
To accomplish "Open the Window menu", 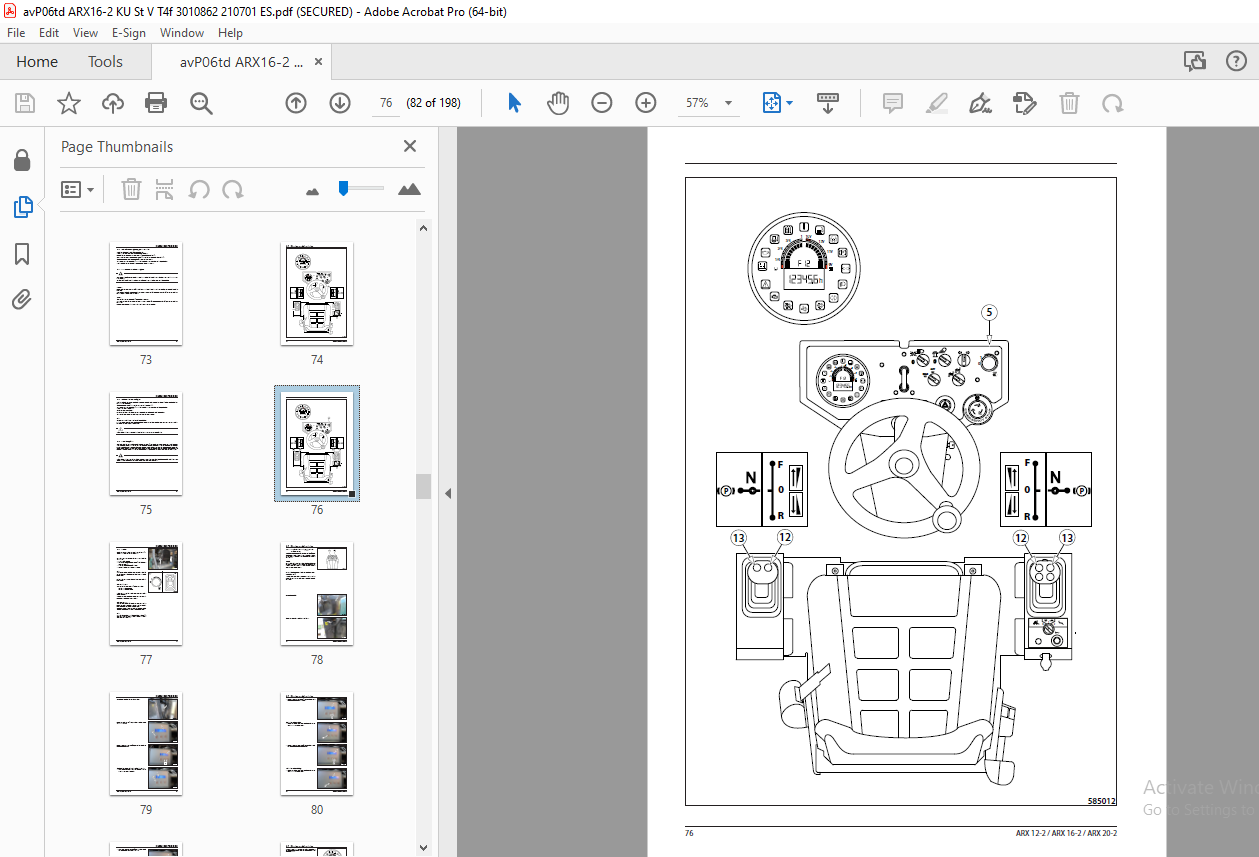I will [x=182, y=33].
